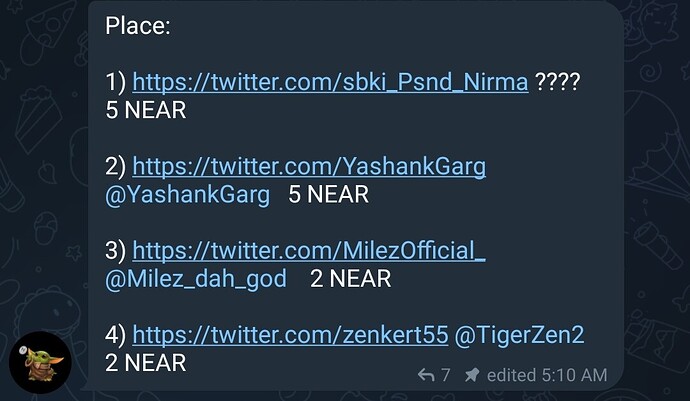Open the sbki_Psnd_Nirma Twitter link
The height and width of the screenshot is (401, 690).
pyautogui.click(x=329, y=82)
